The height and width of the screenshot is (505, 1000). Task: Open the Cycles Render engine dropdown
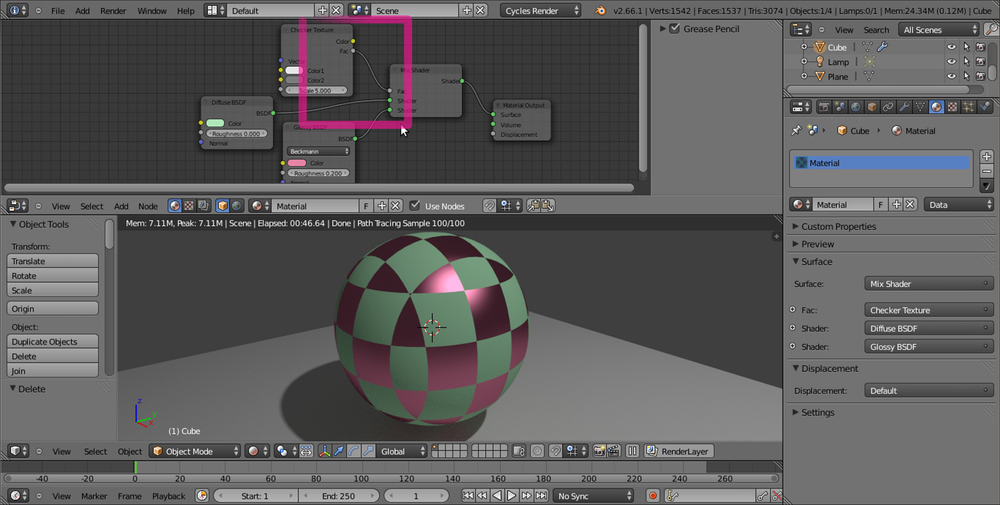542,10
